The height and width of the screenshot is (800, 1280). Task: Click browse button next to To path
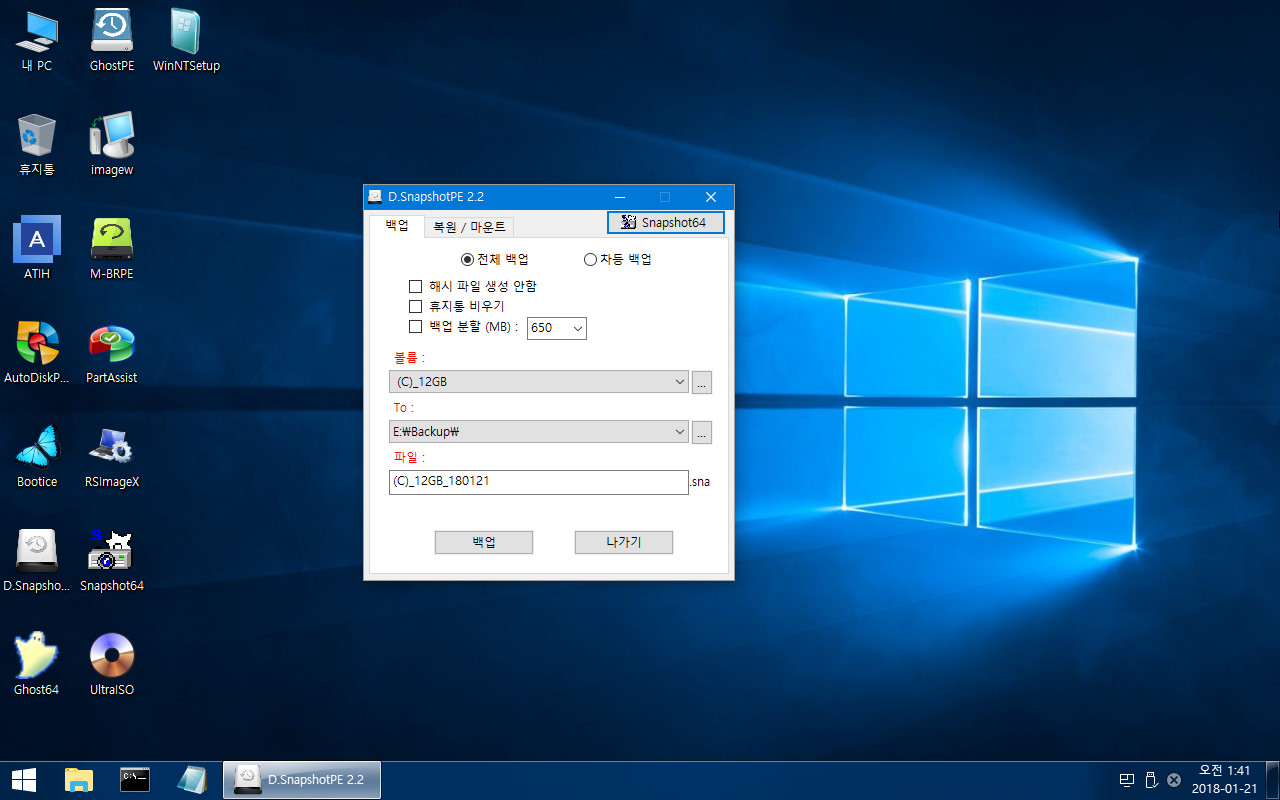pyautogui.click(x=702, y=432)
